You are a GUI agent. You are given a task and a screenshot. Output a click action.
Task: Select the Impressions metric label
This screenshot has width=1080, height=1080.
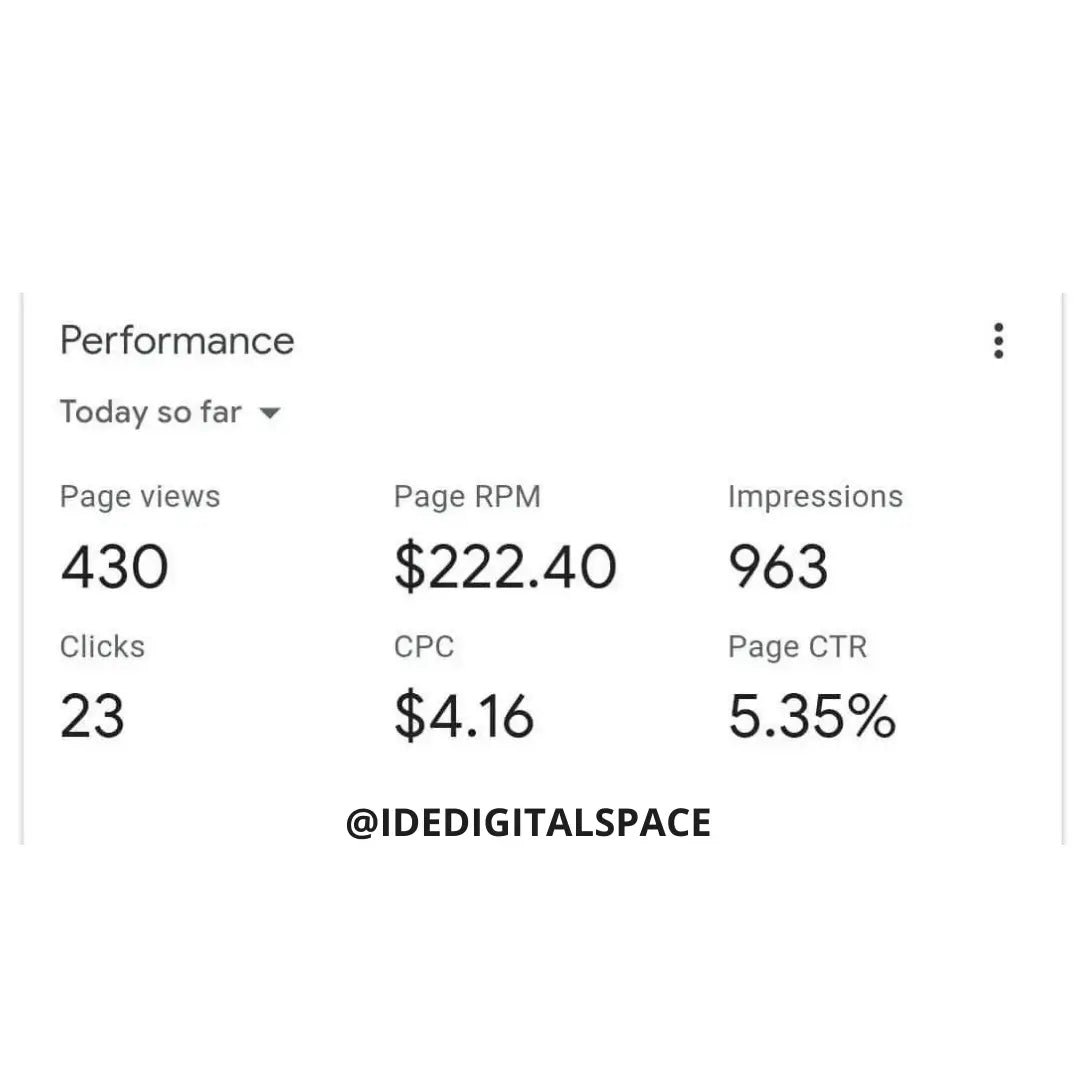(815, 497)
